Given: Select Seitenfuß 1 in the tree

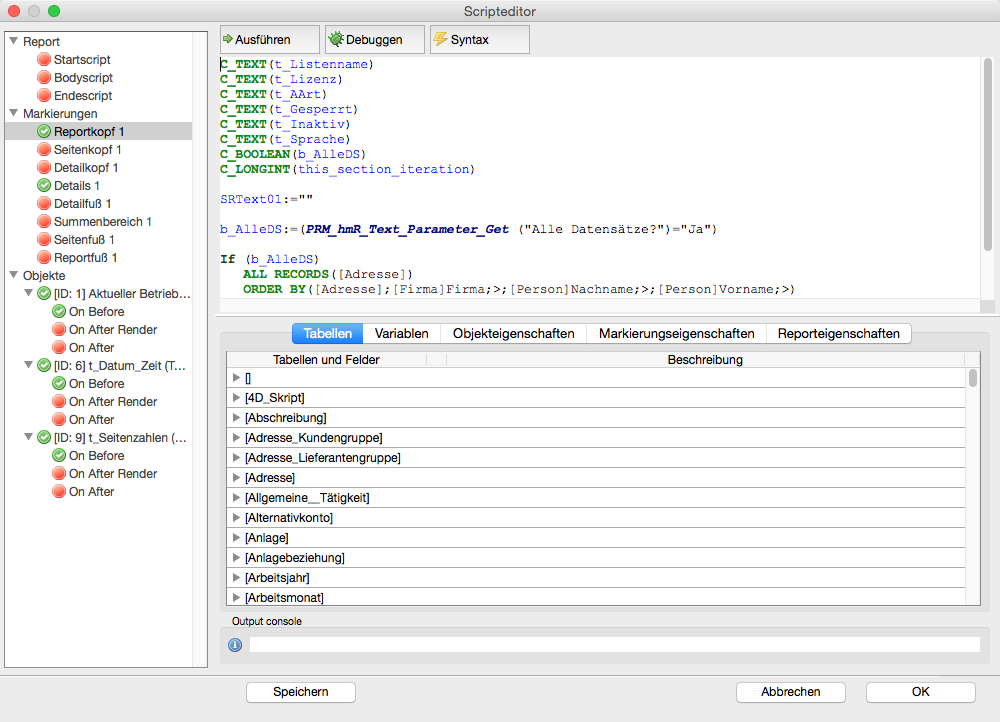Looking at the screenshot, I should click(x=84, y=240).
